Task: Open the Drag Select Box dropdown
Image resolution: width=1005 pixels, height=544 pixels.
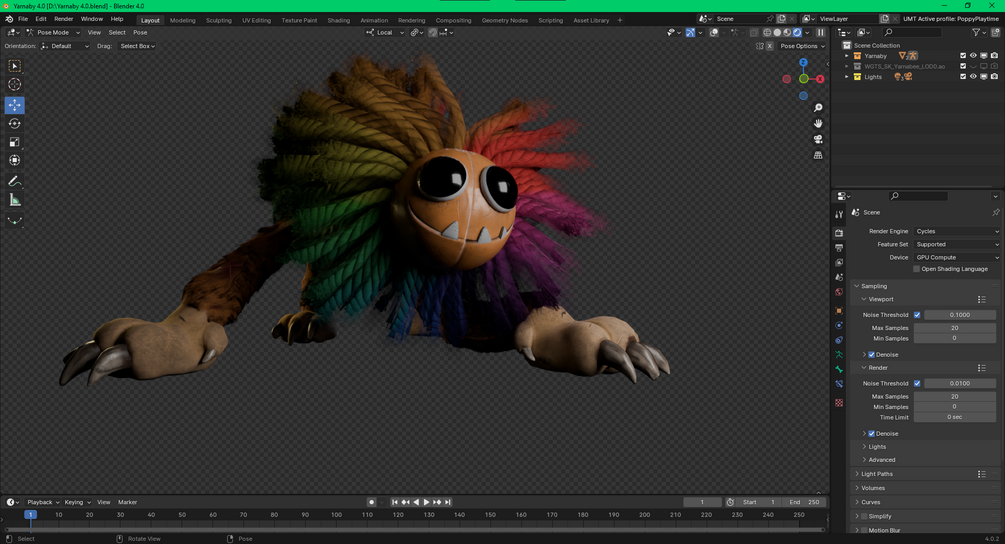Action: (x=137, y=46)
